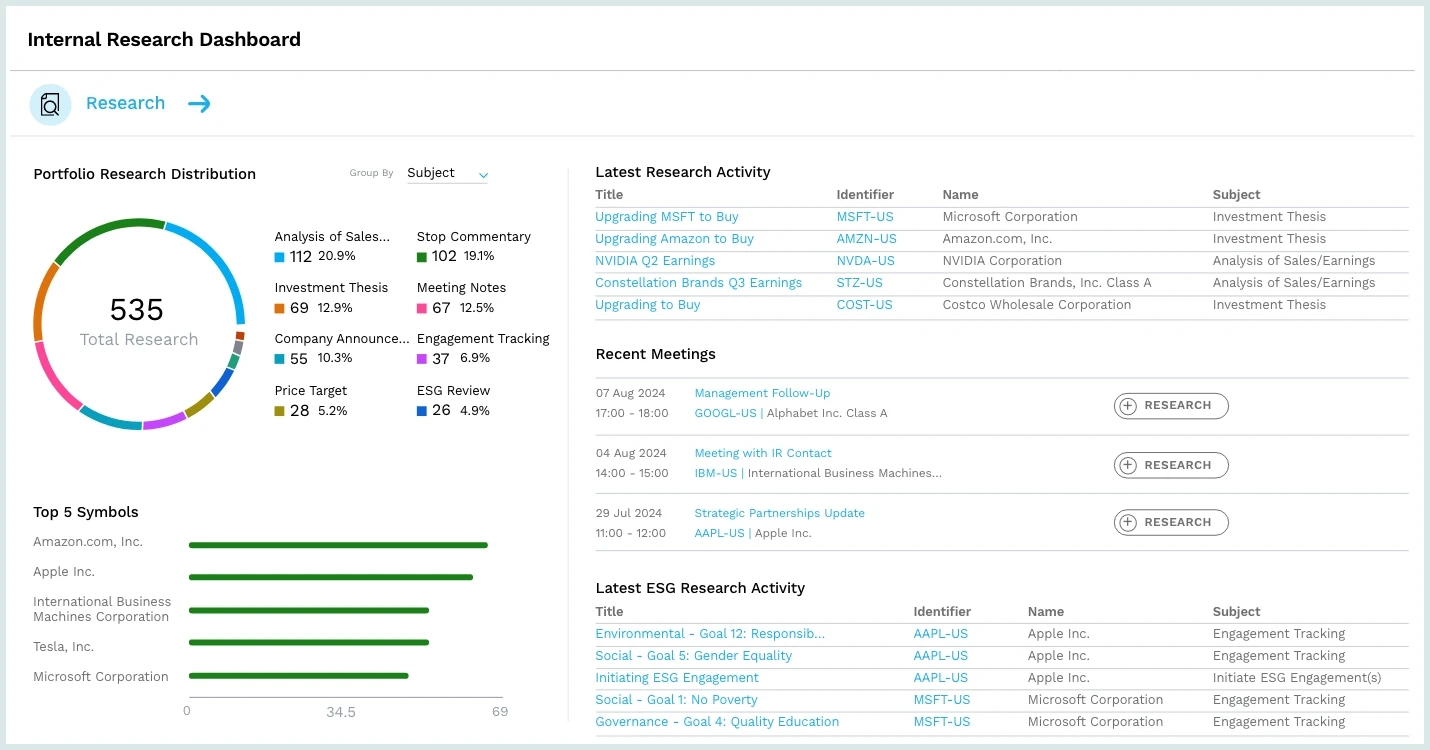Viewport: 1430px width, 750px height.
Task: Click the Upgrading Amazon to Buy link
Action: (x=674, y=238)
